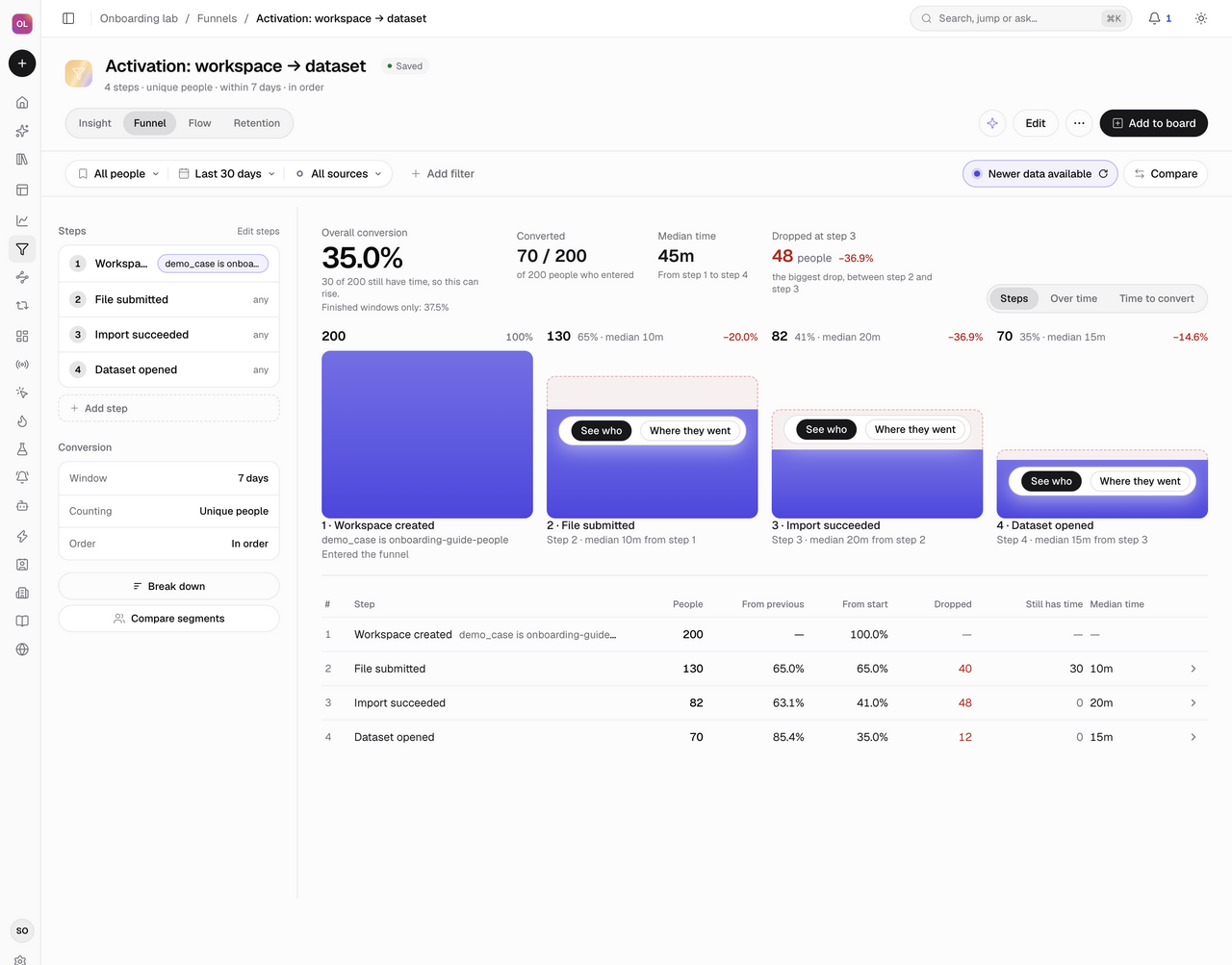Open the All people dropdown
The width and height of the screenshot is (1232, 965).
tap(118, 174)
